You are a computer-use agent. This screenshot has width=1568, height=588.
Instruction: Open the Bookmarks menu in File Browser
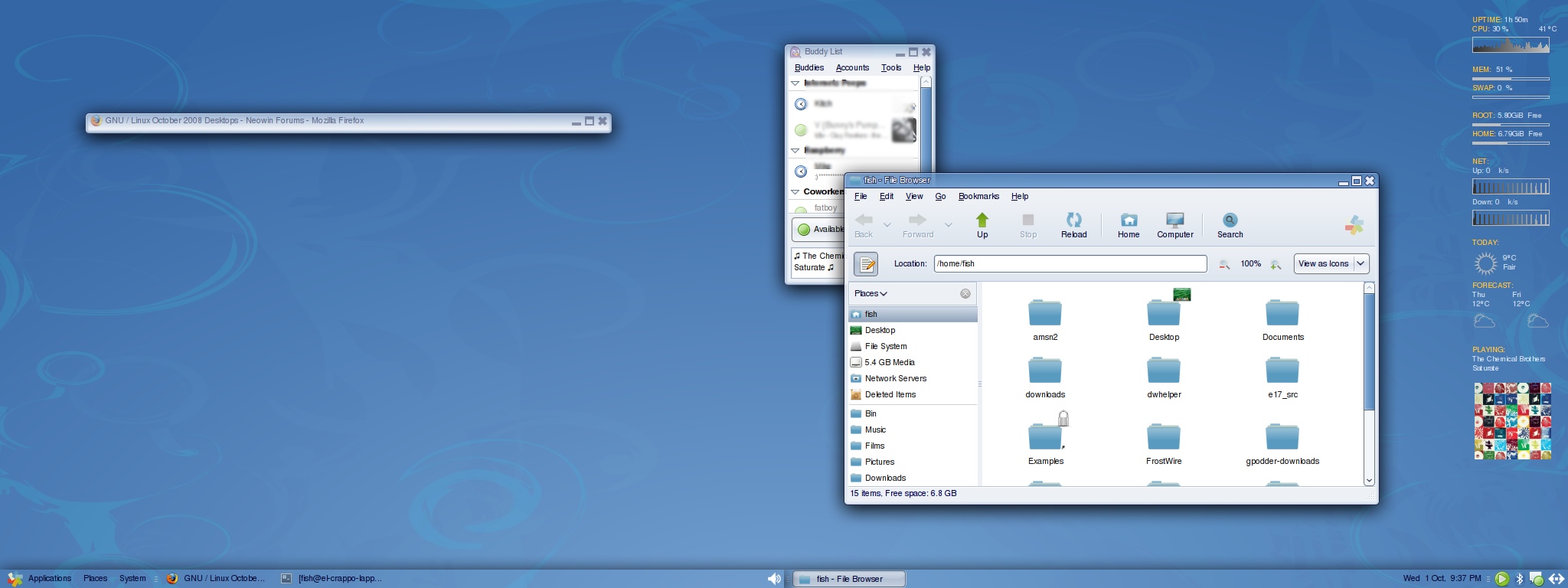pos(978,197)
